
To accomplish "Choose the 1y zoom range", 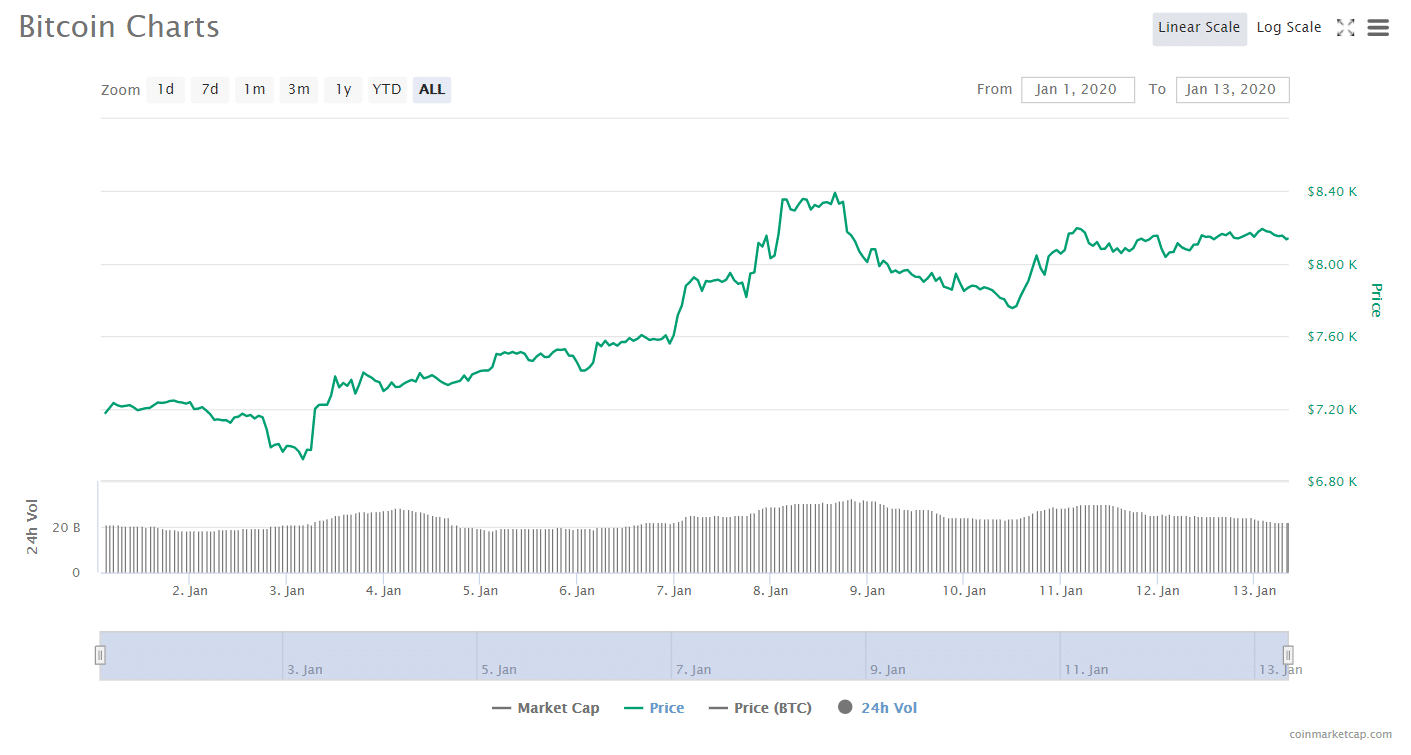I will click(x=343, y=90).
